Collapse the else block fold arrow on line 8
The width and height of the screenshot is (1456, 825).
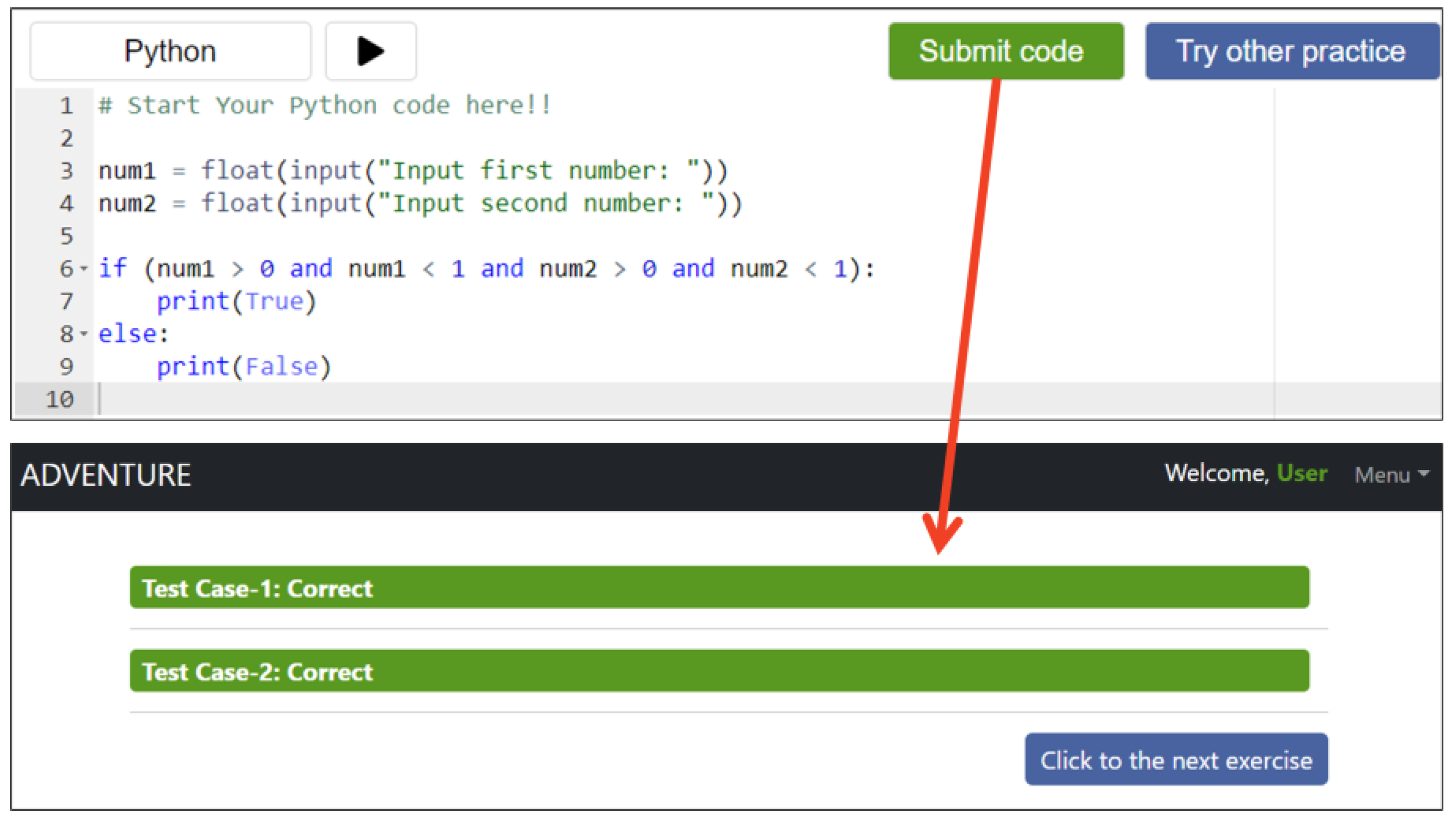pyautogui.click(x=84, y=334)
